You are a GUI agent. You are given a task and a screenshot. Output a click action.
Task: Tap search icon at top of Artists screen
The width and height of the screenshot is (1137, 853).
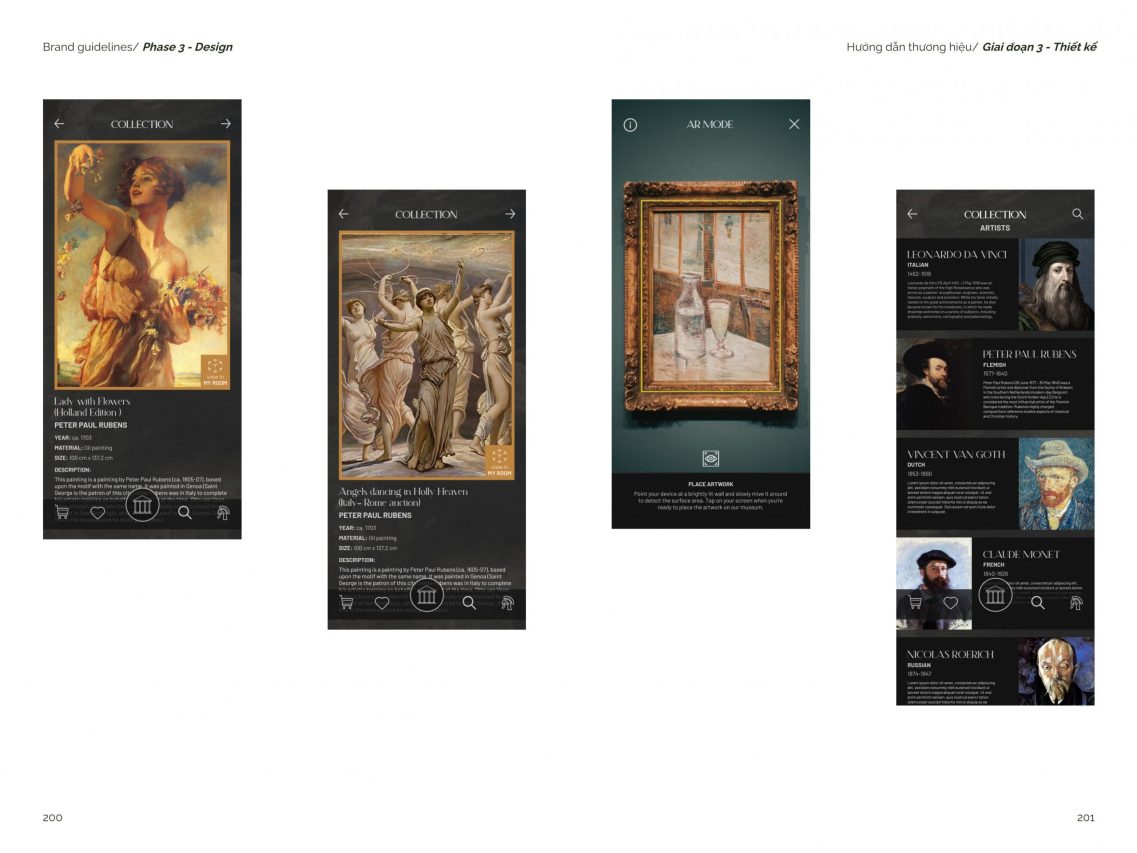coord(1078,214)
